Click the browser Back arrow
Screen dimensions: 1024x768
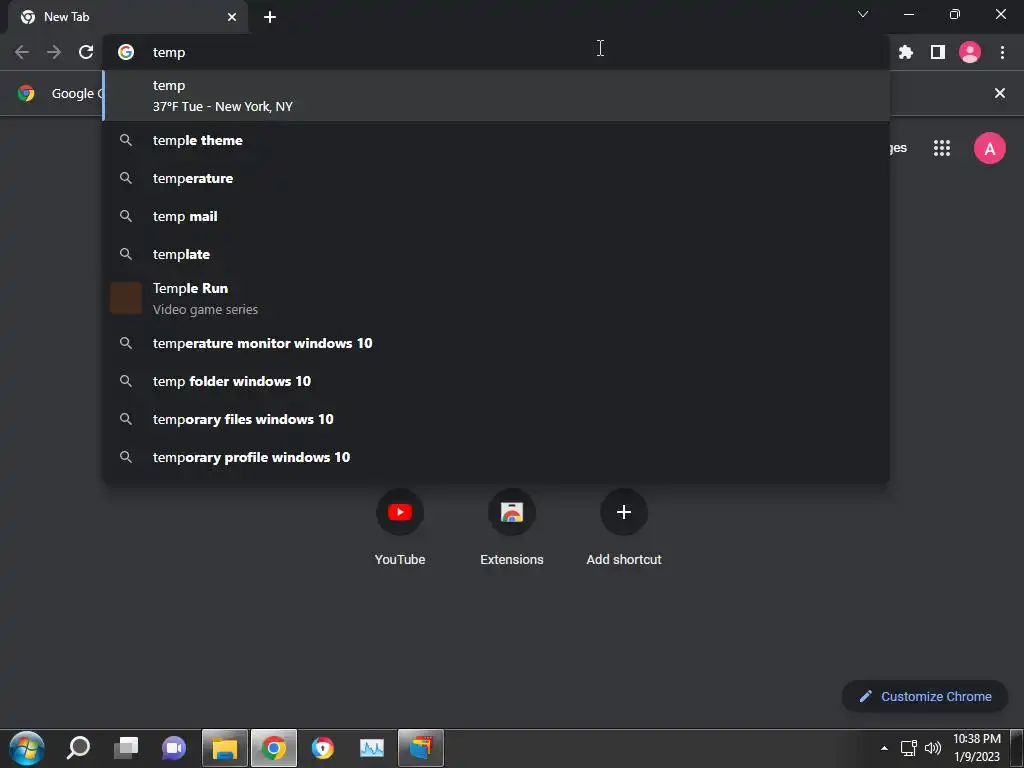[22, 52]
